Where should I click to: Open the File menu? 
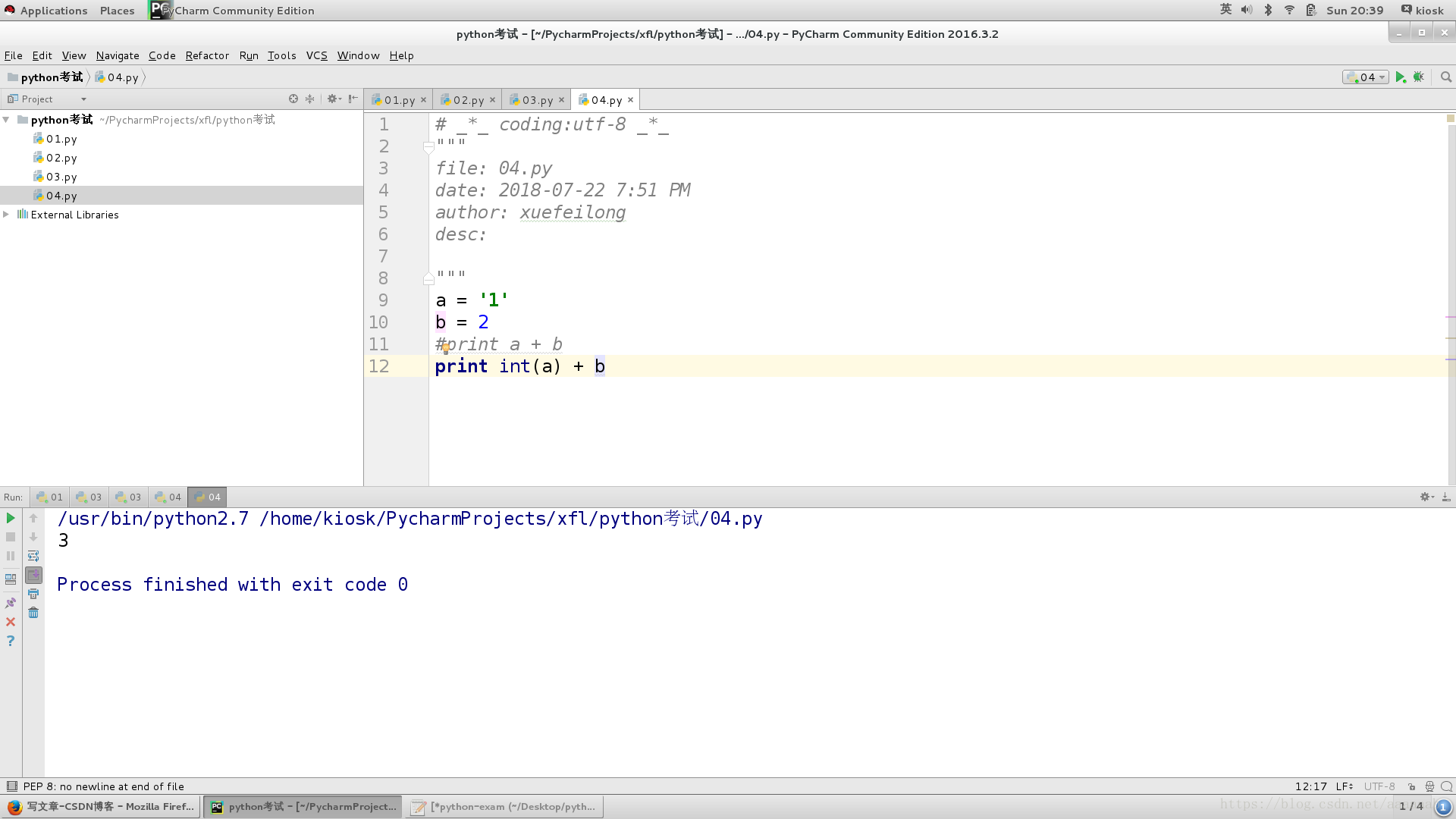(13, 55)
